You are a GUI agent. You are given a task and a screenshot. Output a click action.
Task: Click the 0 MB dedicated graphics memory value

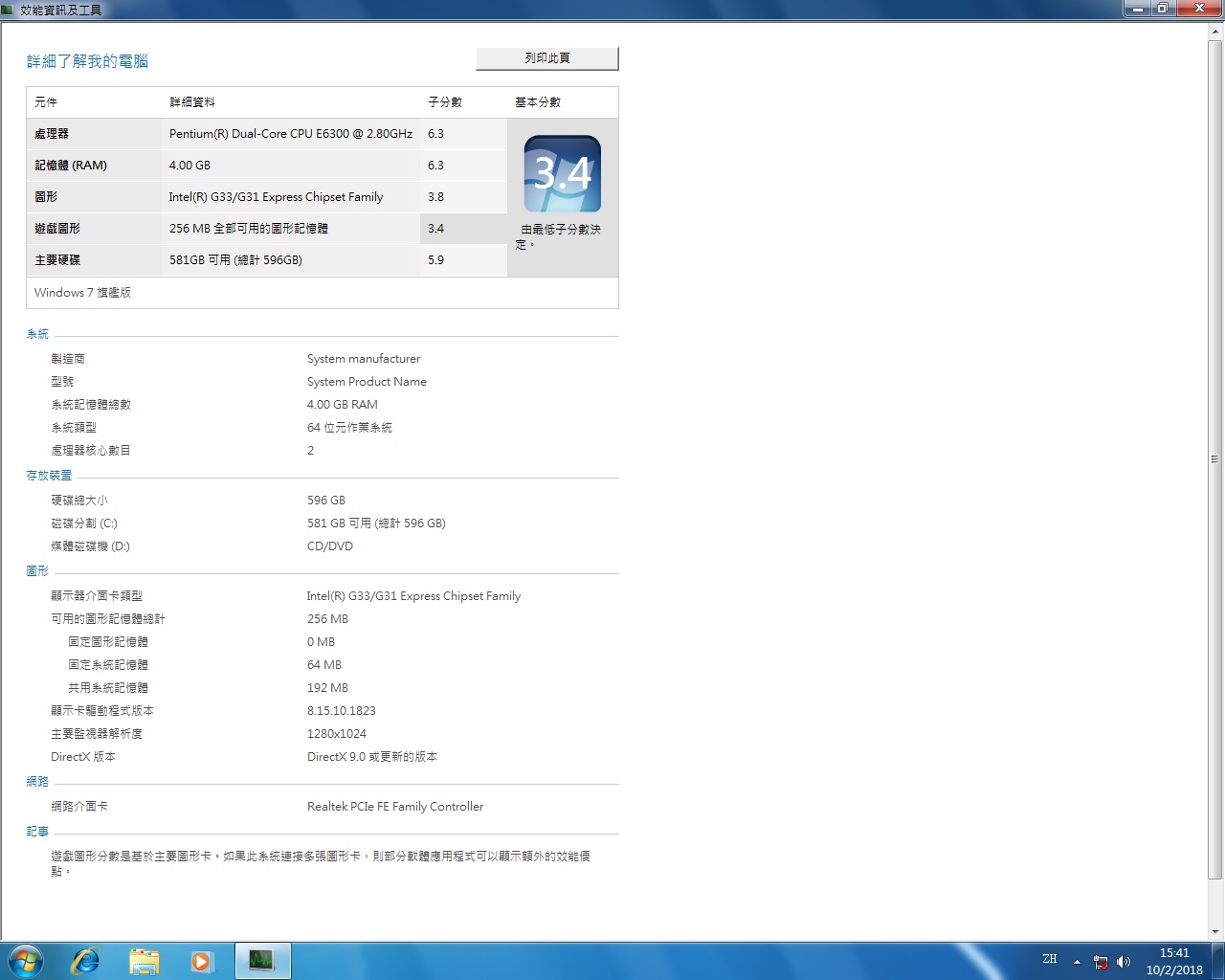(x=321, y=642)
